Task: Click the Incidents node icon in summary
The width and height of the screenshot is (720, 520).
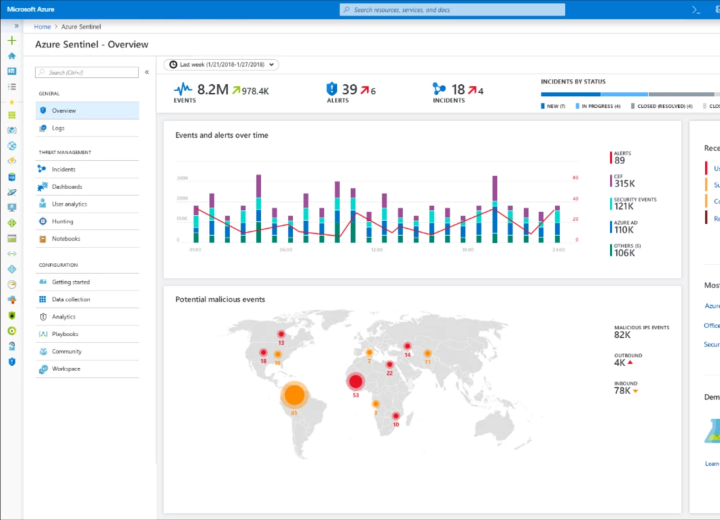Action: pos(439,88)
